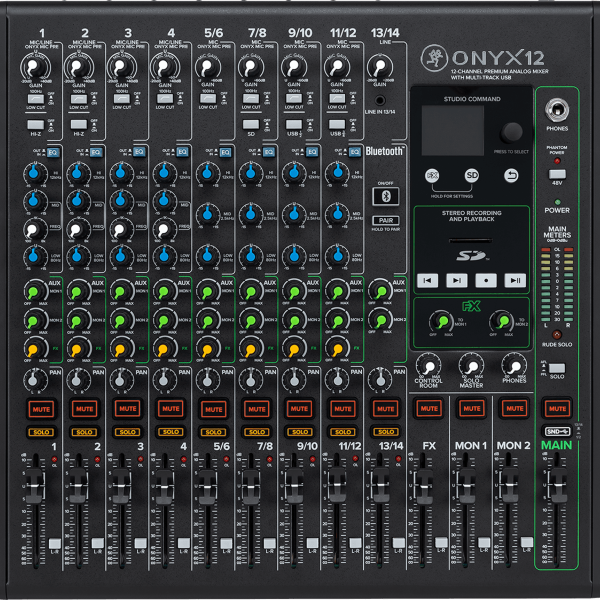The height and width of the screenshot is (600, 600).
Task: Enable the EQ button on channel 11/12
Action: pos(355,152)
